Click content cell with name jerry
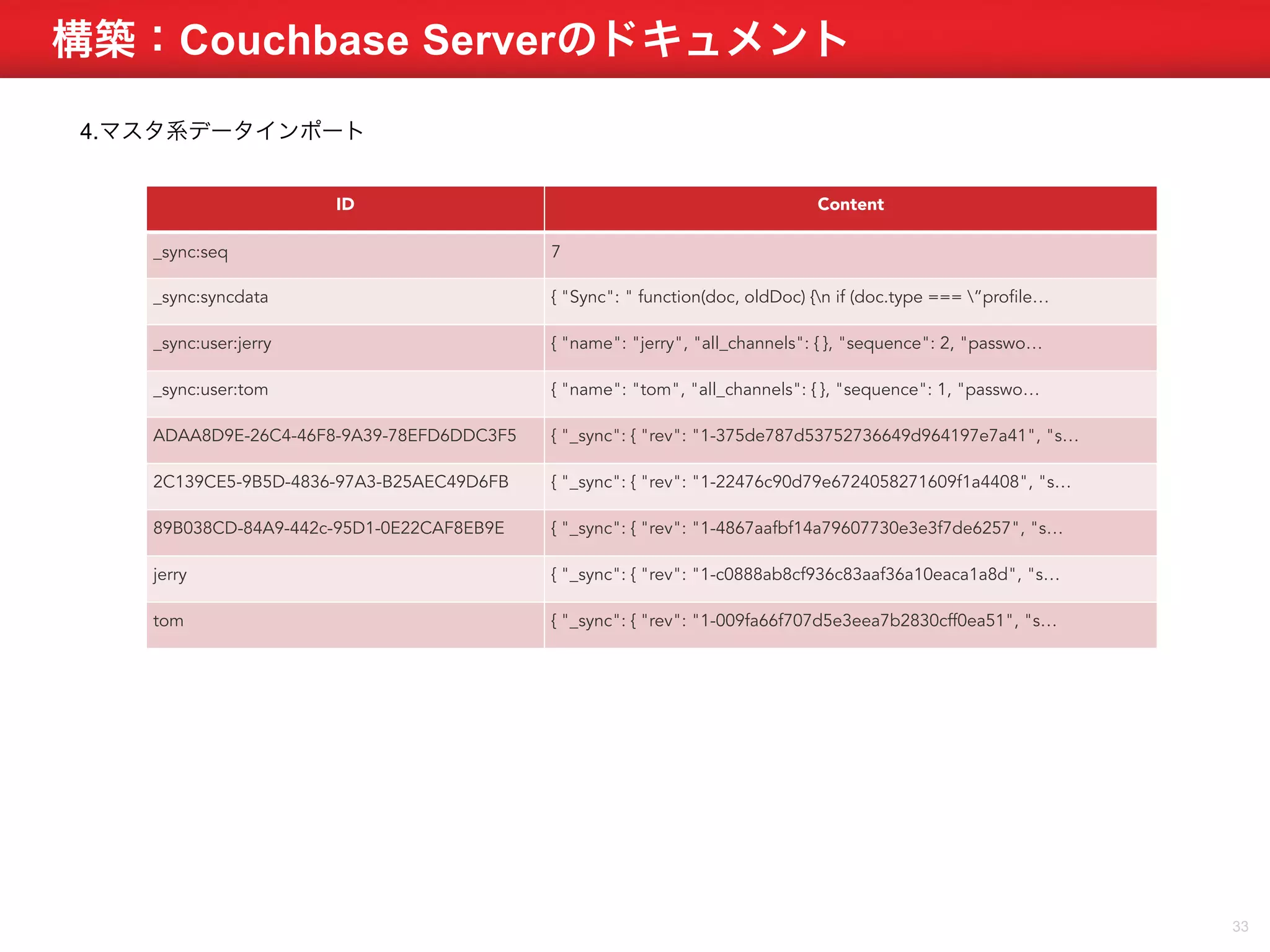 coord(851,348)
